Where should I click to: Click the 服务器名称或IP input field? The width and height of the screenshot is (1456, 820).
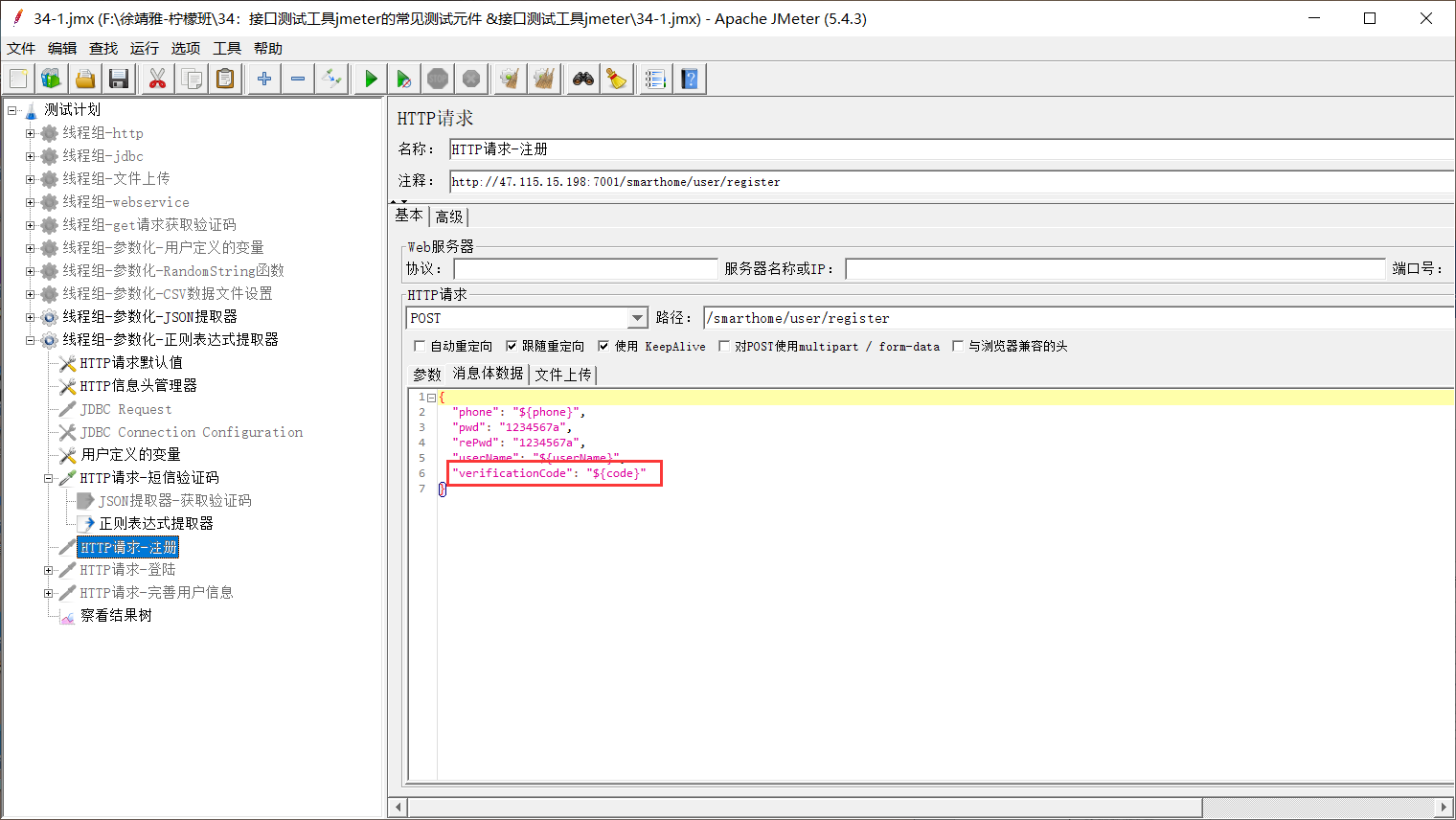(1115, 268)
